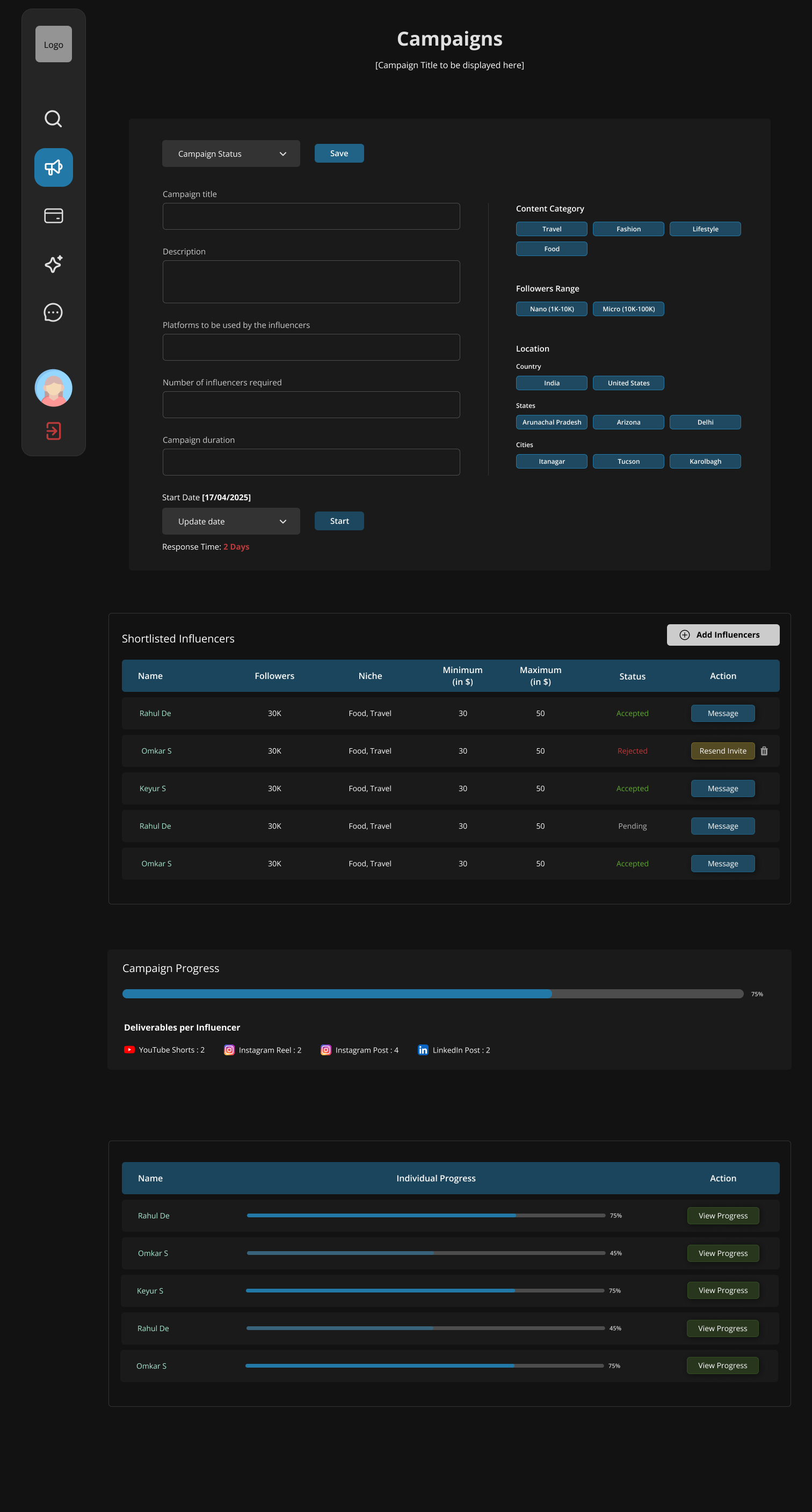Save the campaign status
Screen dimensions: 812x1512
click(339, 153)
